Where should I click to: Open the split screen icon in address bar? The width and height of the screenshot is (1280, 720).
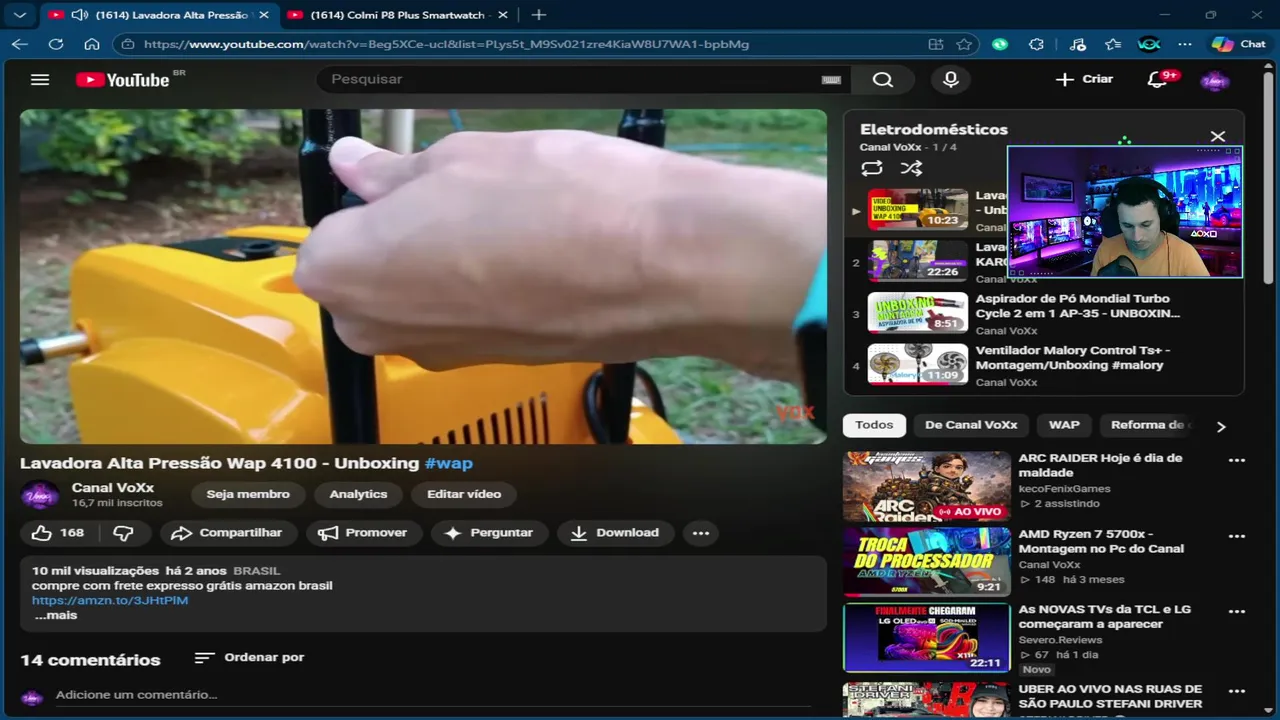935,44
